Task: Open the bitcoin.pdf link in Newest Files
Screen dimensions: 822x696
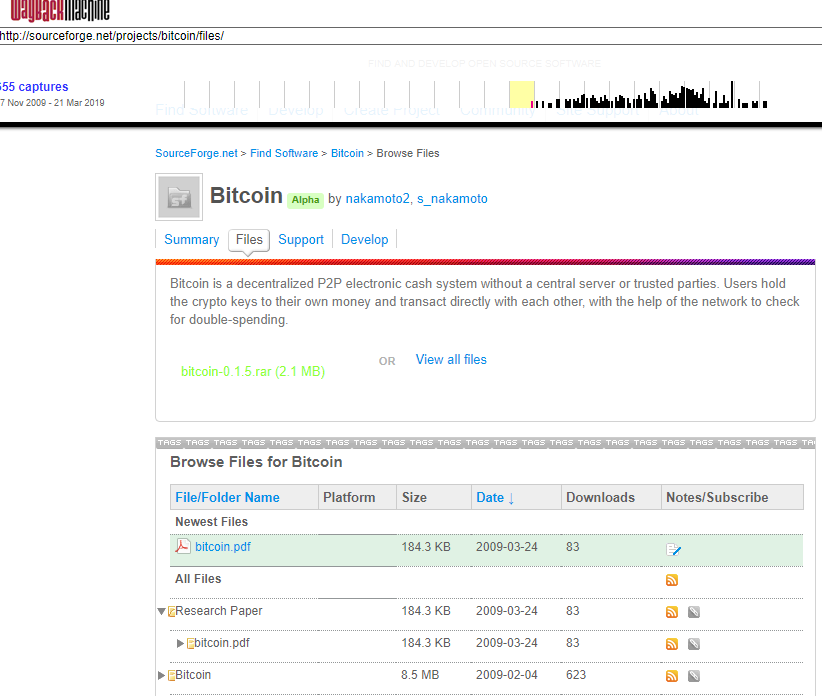Action: click(223, 547)
